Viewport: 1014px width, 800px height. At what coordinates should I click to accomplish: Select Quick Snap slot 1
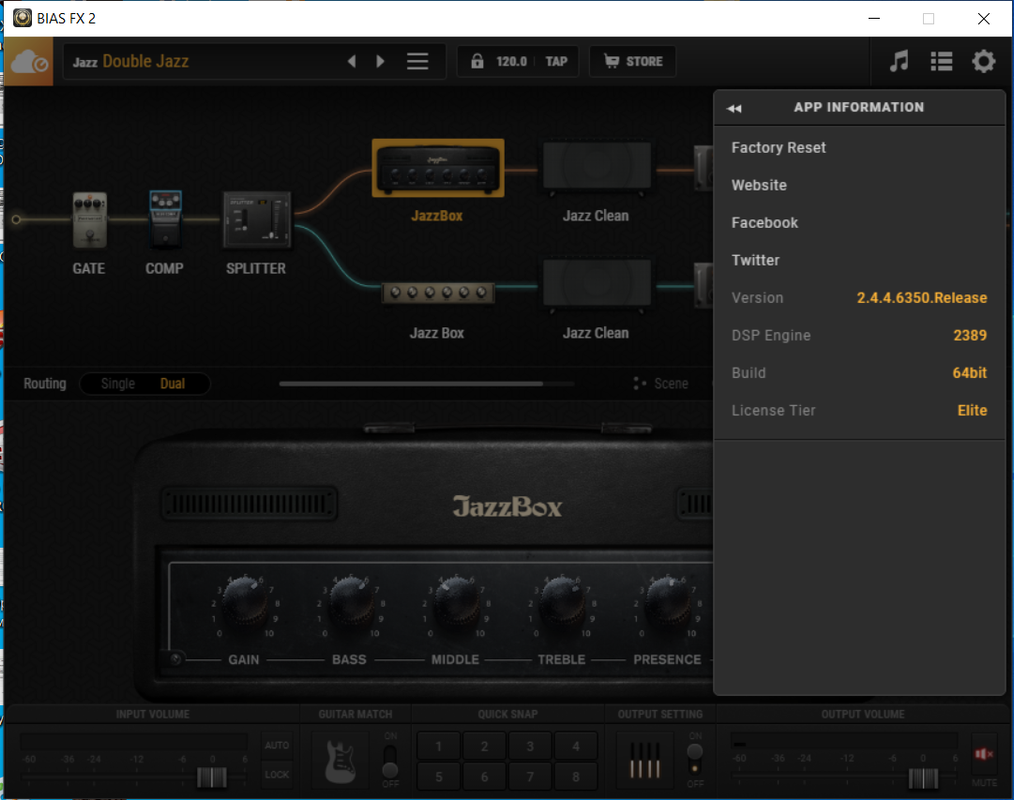(438, 746)
